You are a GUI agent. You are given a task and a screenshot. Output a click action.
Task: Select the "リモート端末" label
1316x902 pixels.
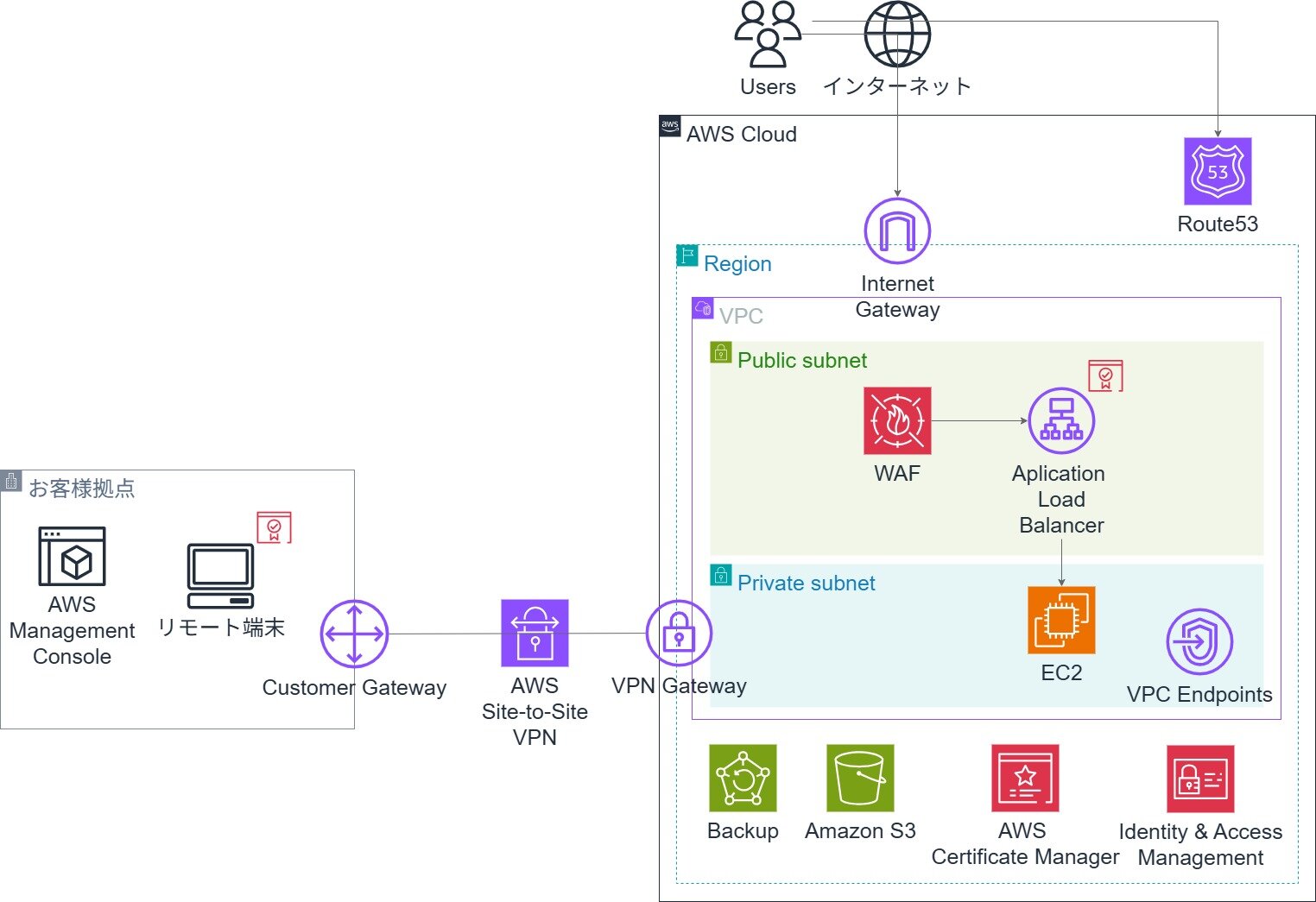pyautogui.click(x=221, y=628)
